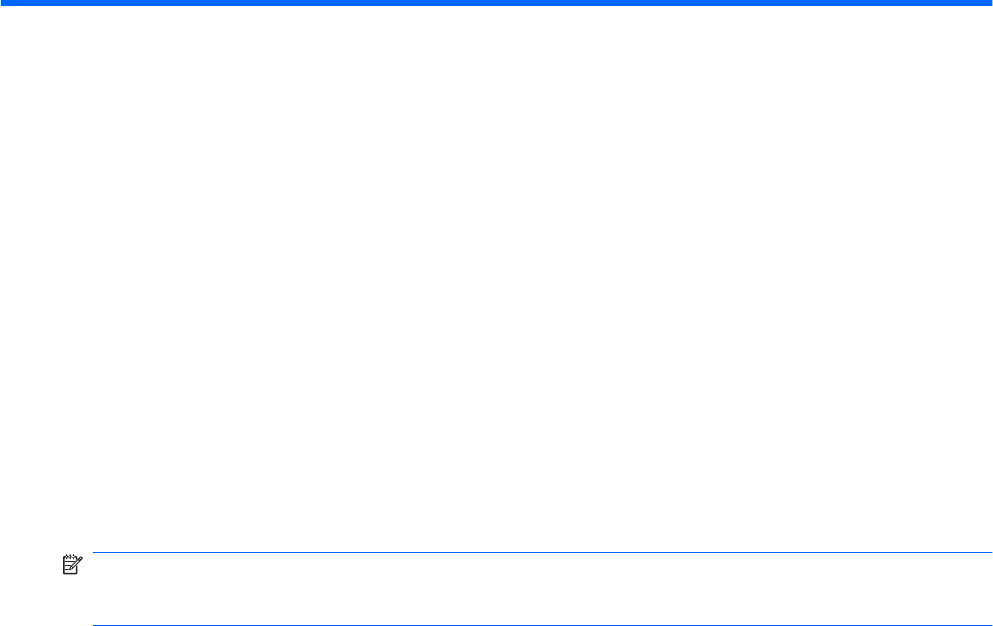This screenshot has width=993, height=626.
Task: Click the upper blue line of the note box
Action: 542,553
